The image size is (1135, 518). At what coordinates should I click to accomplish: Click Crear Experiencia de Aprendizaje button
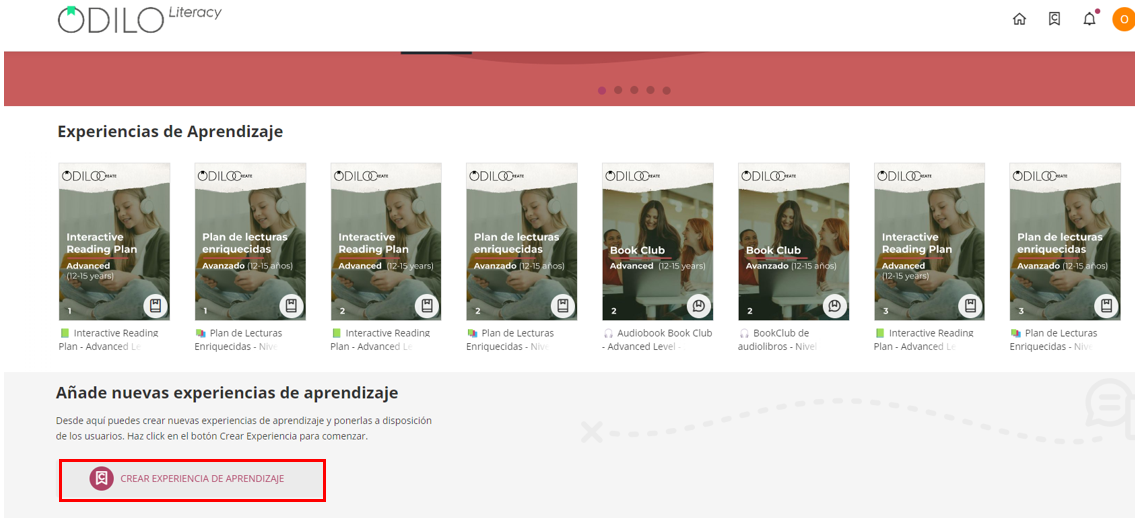pyautogui.click(x=192, y=479)
